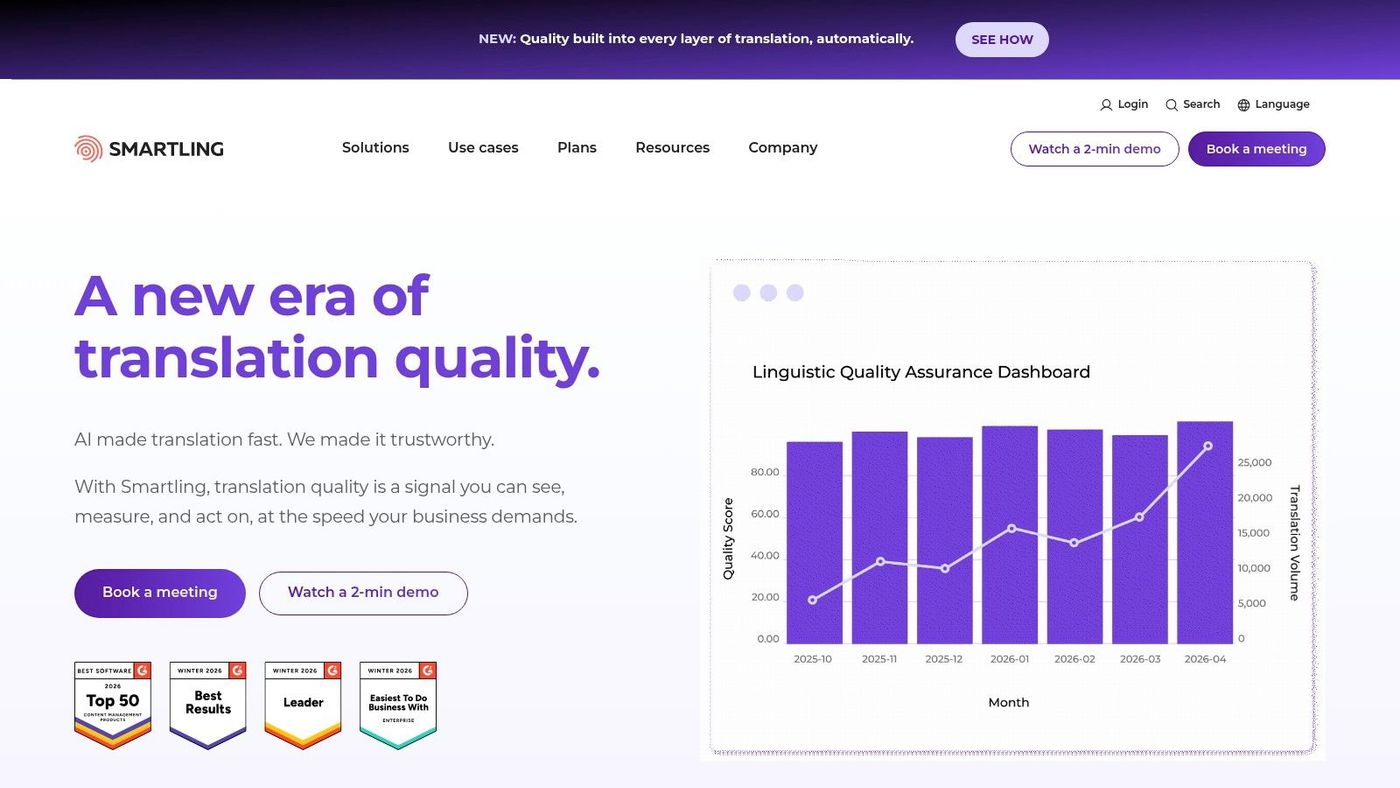Click the hero Watch a 2-min demo button
The width and height of the screenshot is (1400, 788).
363,593
